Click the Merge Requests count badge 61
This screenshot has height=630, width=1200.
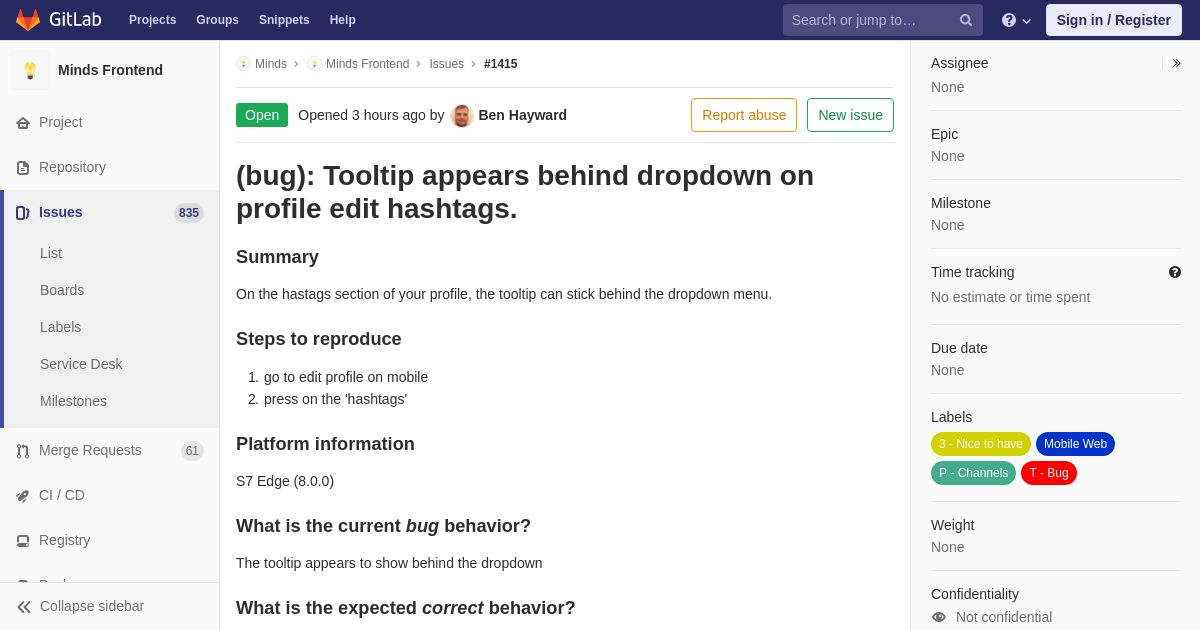[x=192, y=451]
